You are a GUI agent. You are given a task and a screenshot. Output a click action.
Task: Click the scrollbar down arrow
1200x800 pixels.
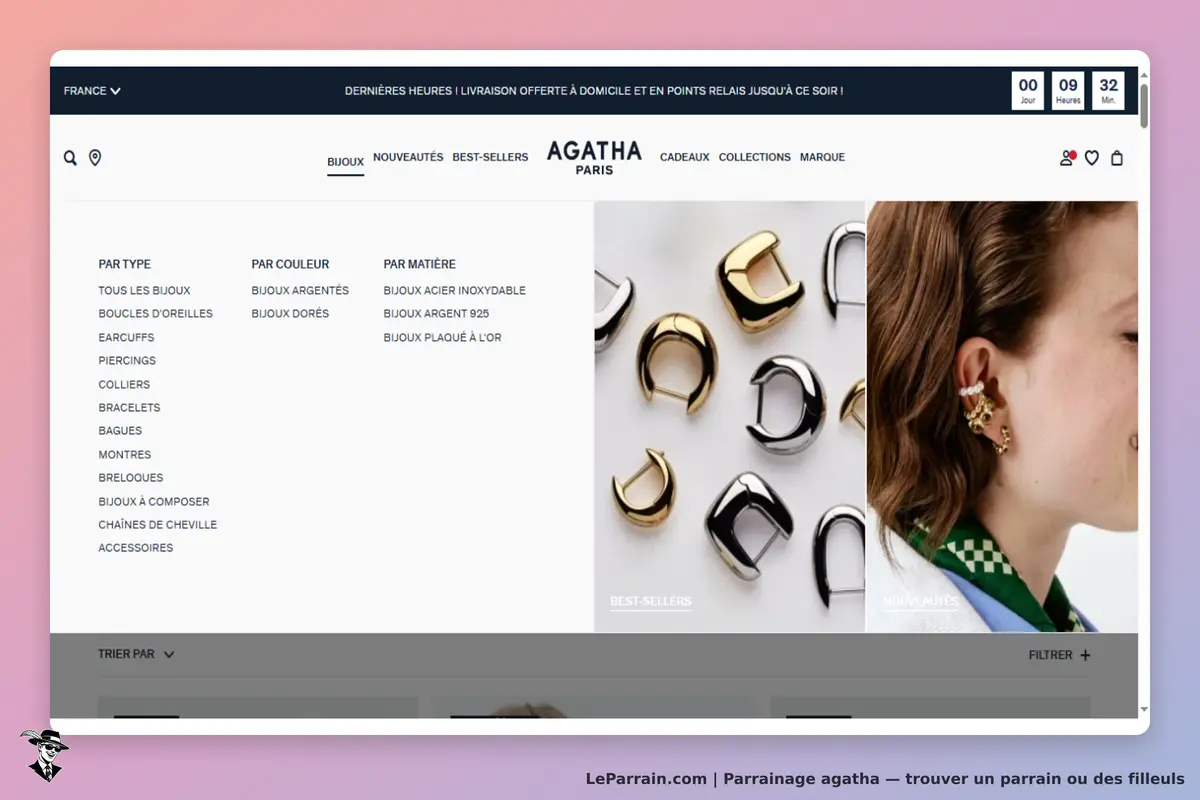[1144, 710]
